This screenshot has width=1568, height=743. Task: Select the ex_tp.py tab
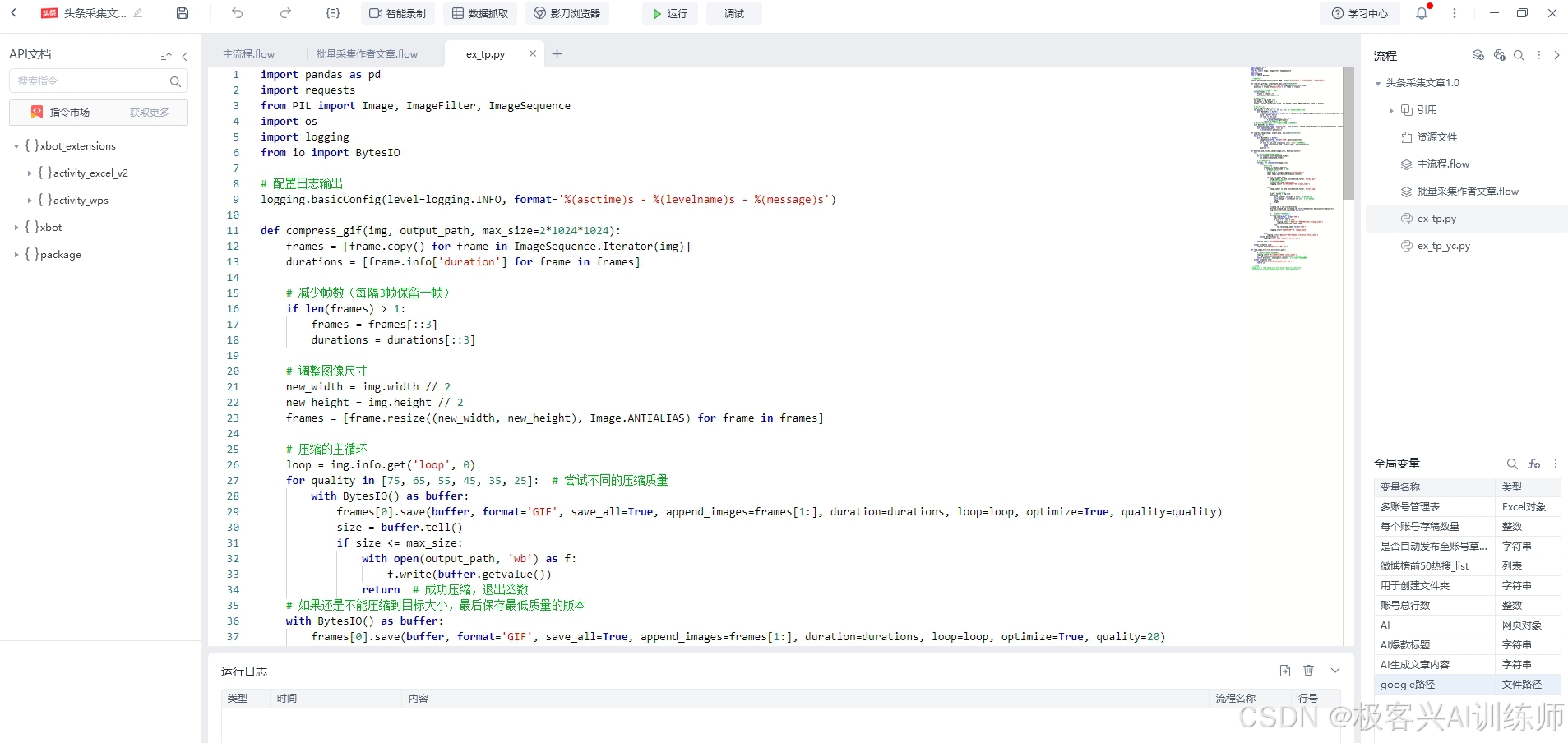click(485, 54)
